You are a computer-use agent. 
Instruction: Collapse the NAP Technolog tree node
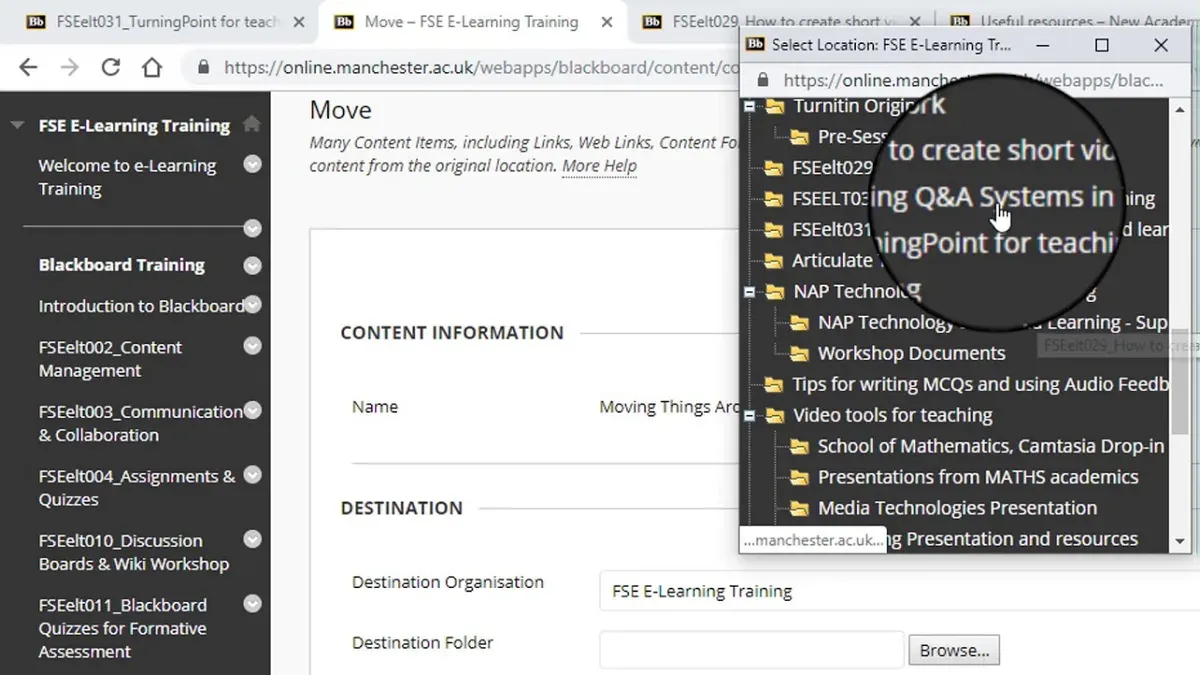(749, 292)
